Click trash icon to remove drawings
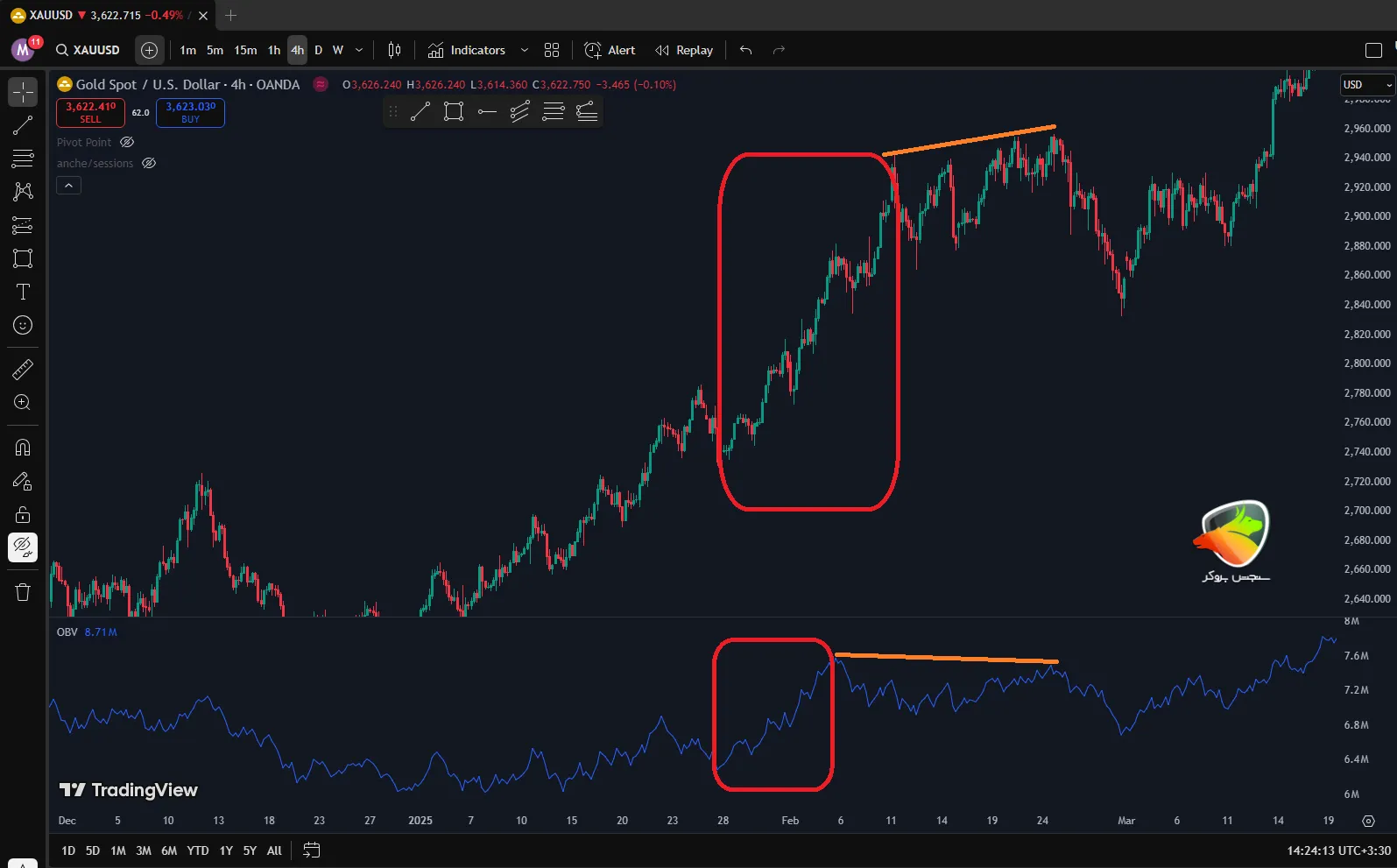This screenshot has height=868, width=1397. 23,593
